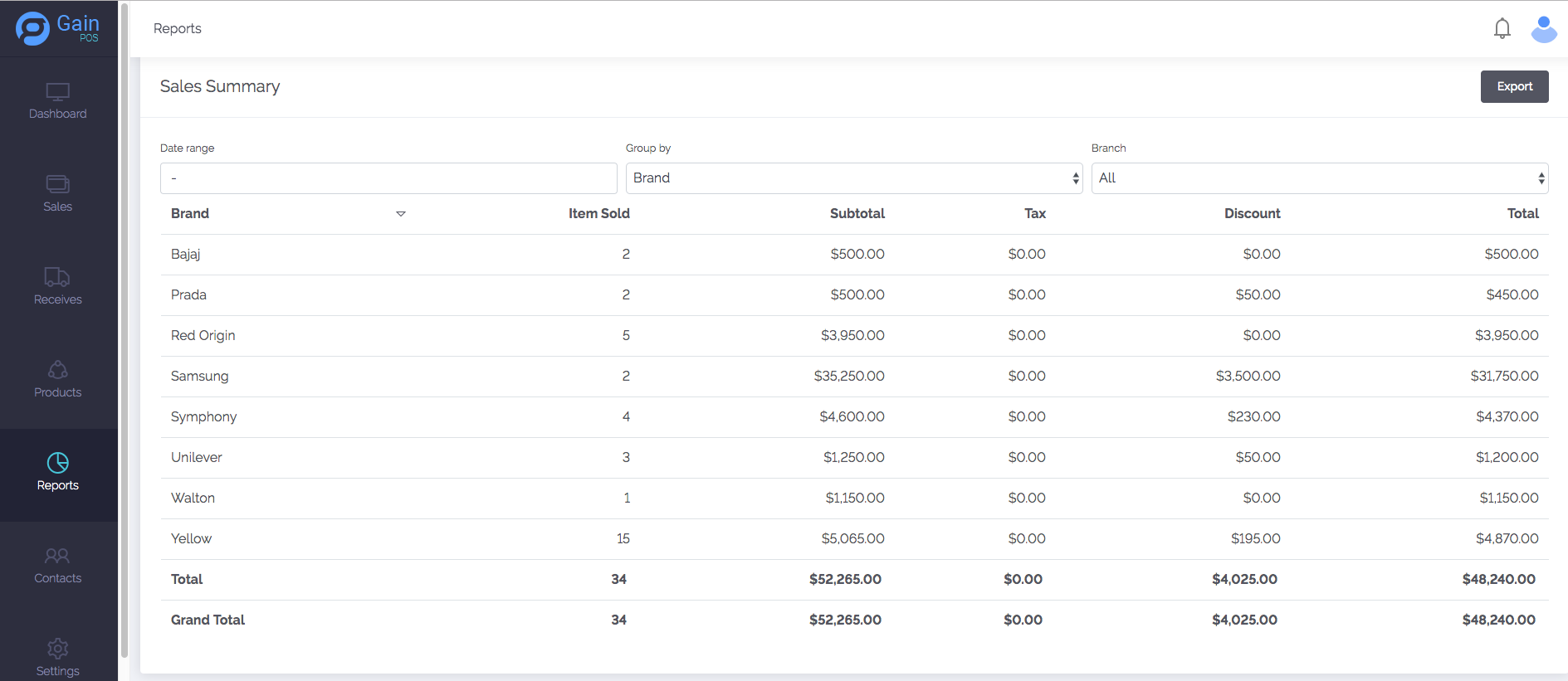Toggle the Brand column sort arrow
This screenshot has height=681, width=1568.
pos(401,214)
